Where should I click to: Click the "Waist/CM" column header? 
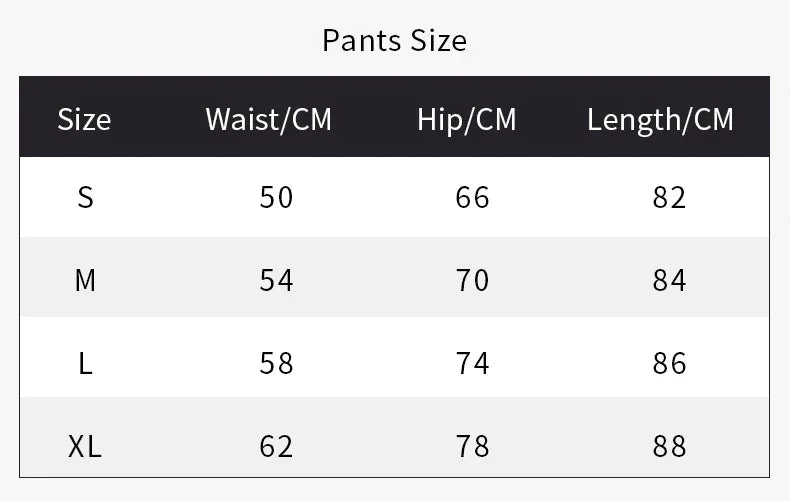tap(268, 120)
